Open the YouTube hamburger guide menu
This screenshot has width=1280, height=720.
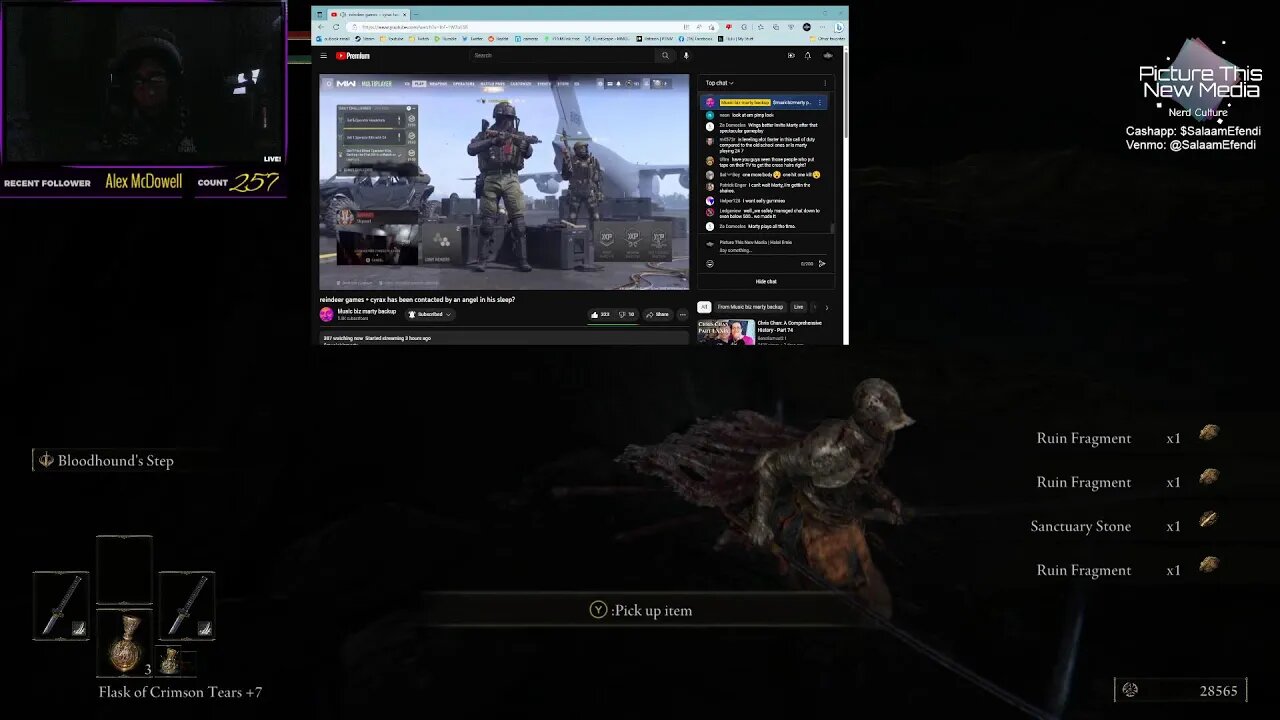[323, 56]
